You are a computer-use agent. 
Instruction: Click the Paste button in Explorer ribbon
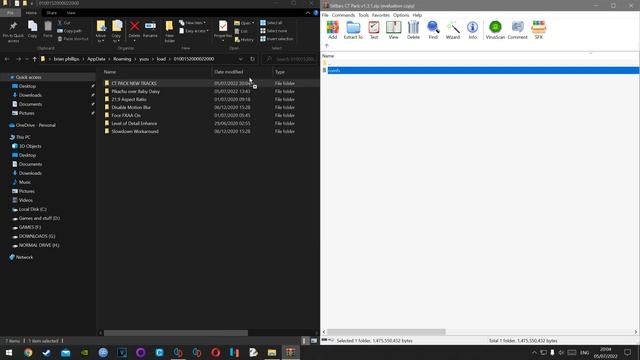[48, 29]
